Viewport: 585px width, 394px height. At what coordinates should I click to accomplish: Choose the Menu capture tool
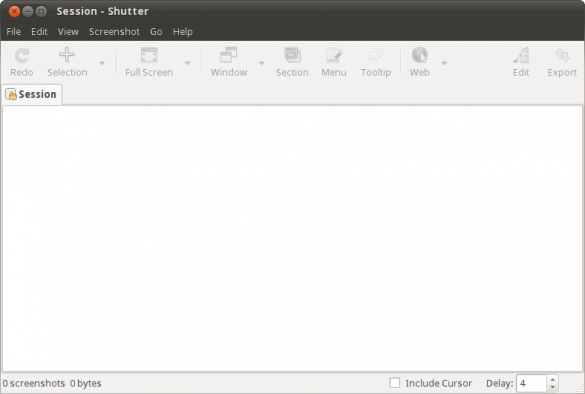334,55
